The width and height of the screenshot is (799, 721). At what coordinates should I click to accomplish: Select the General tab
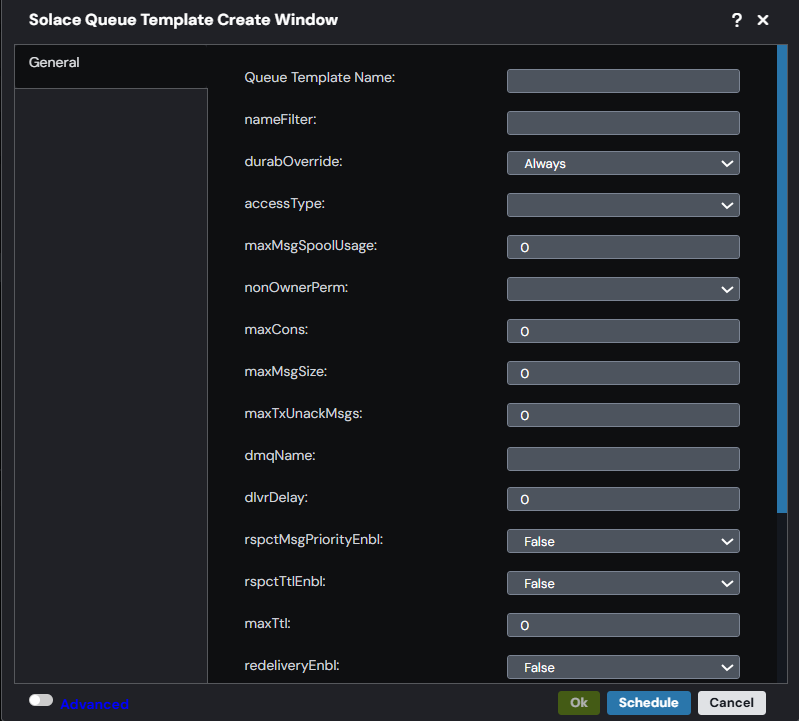point(111,66)
